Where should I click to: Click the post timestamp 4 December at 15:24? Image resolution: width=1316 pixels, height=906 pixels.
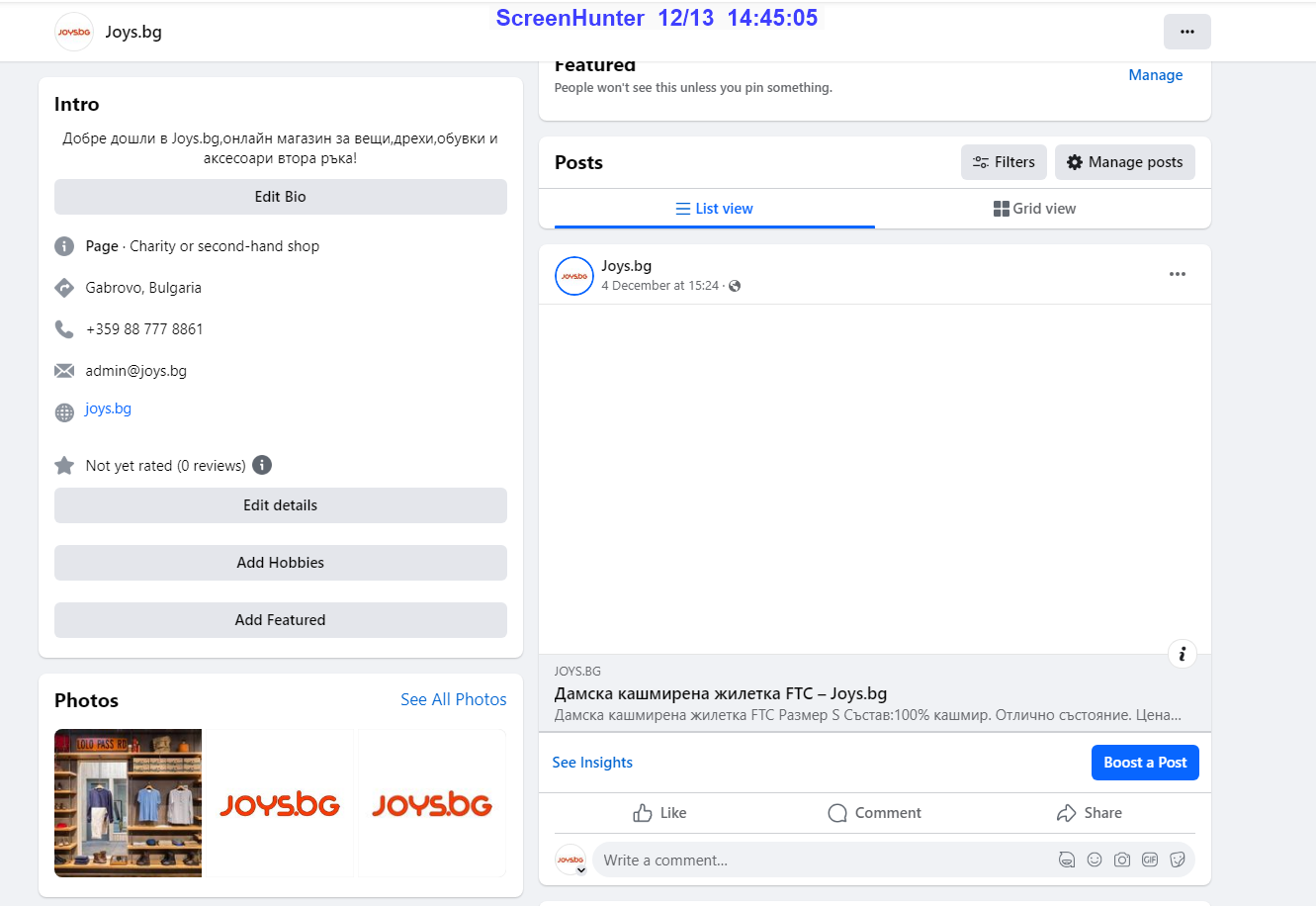tap(660, 286)
